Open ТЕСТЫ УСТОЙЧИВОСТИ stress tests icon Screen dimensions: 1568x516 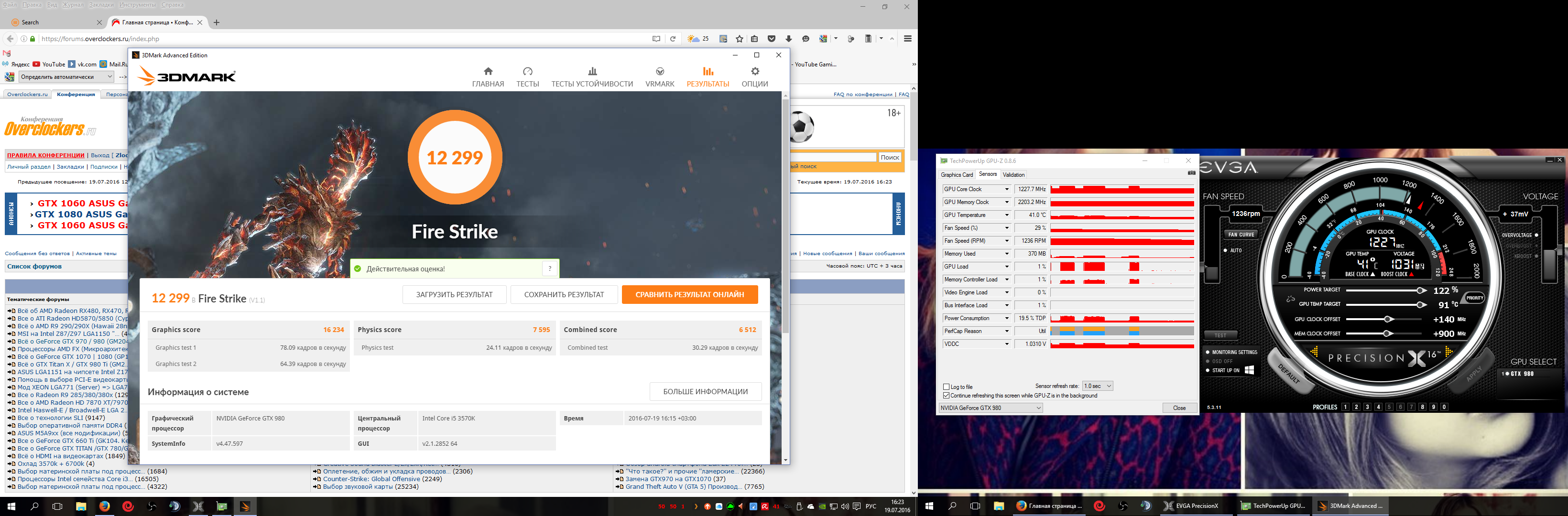click(x=592, y=72)
